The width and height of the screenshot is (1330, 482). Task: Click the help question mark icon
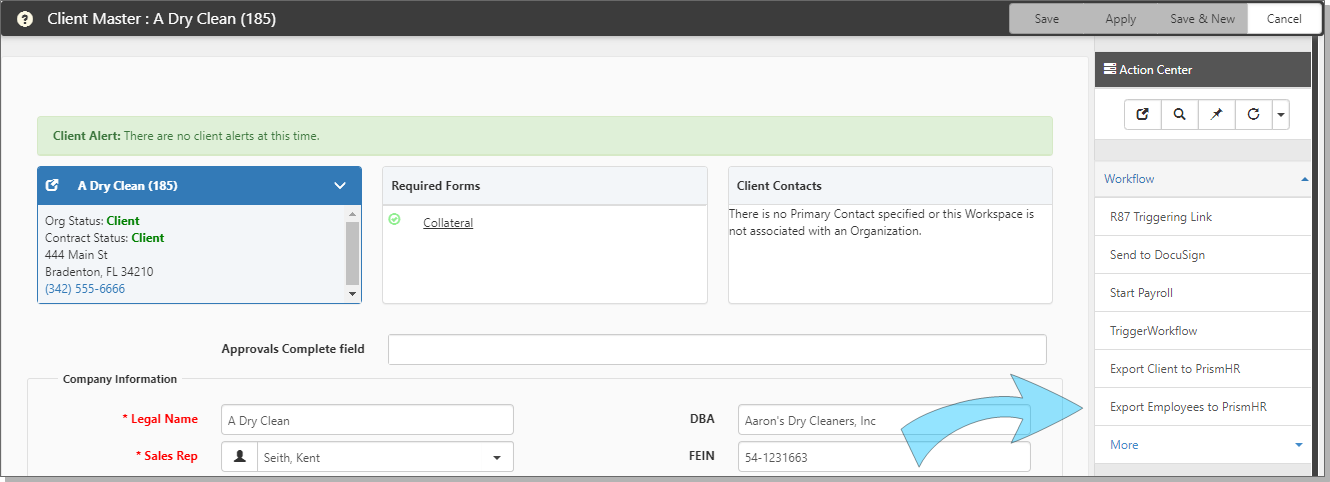[x=25, y=19]
